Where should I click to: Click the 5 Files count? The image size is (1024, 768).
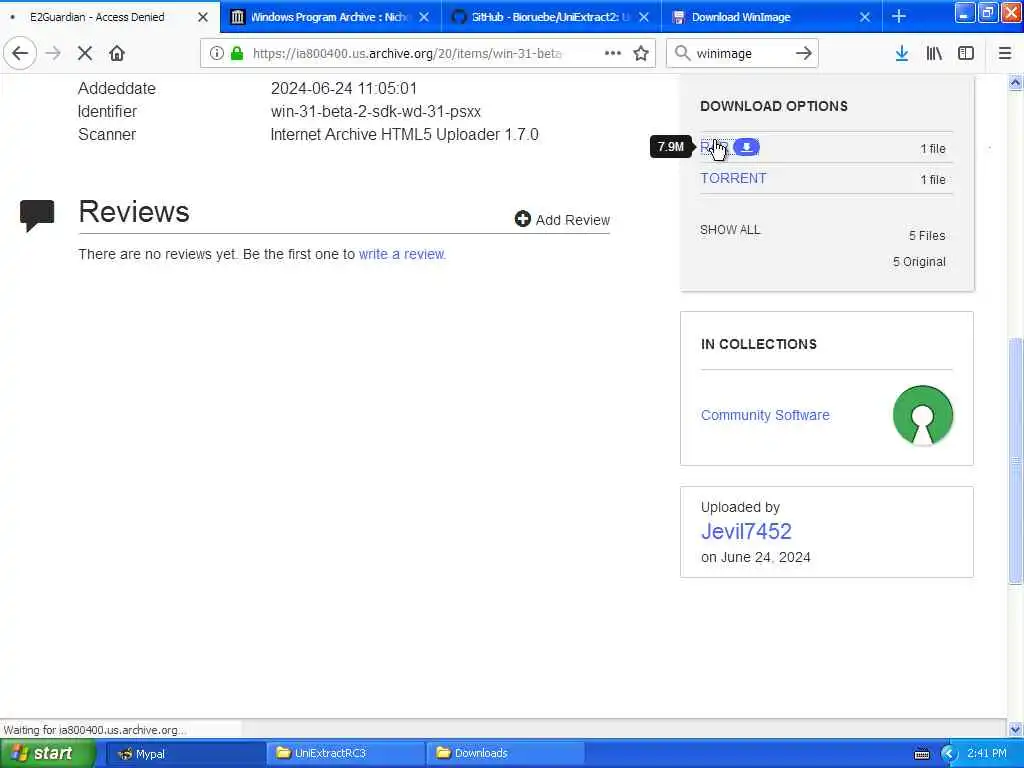(x=927, y=236)
